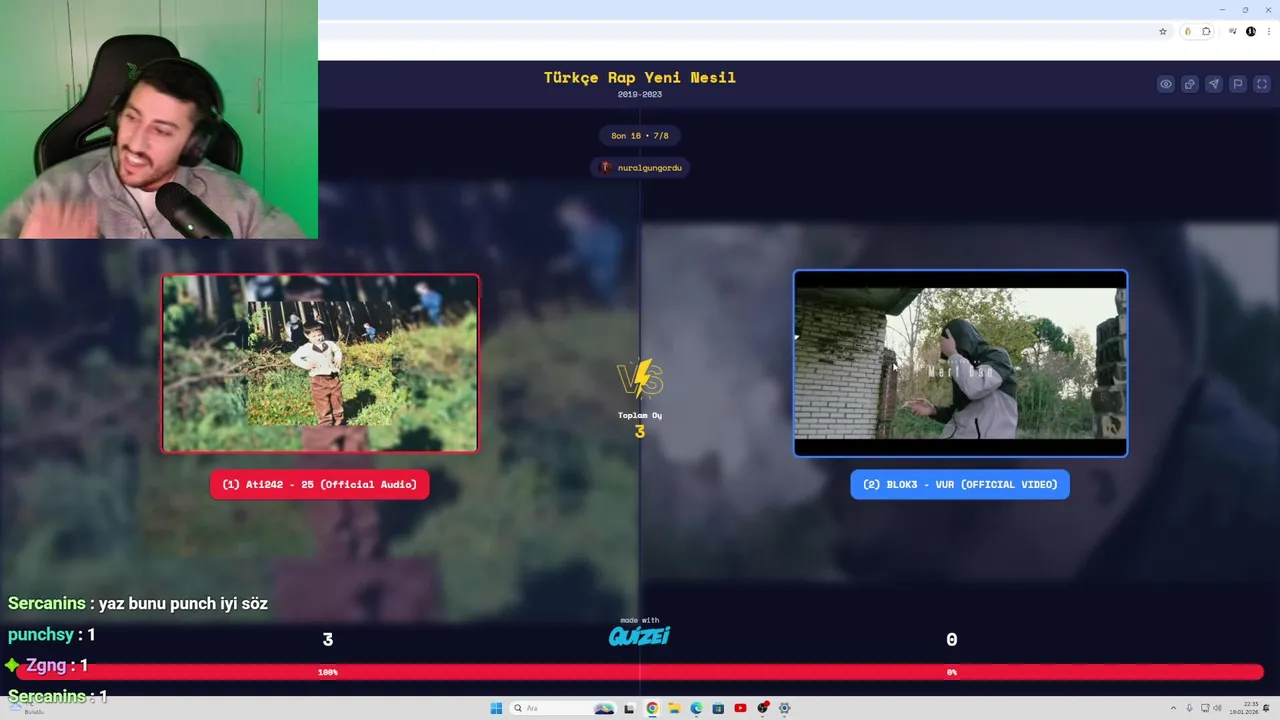
Task: Expand the system tray hidden icons chevron
Action: click(x=1174, y=708)
